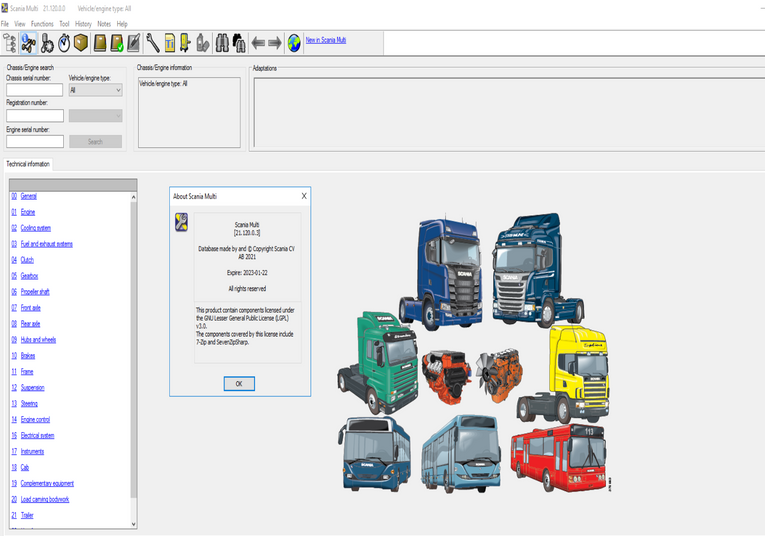765x536 pixels.
Task: Select the wrench tool icon
Action: pyautogui.click(x=152, y=42)
